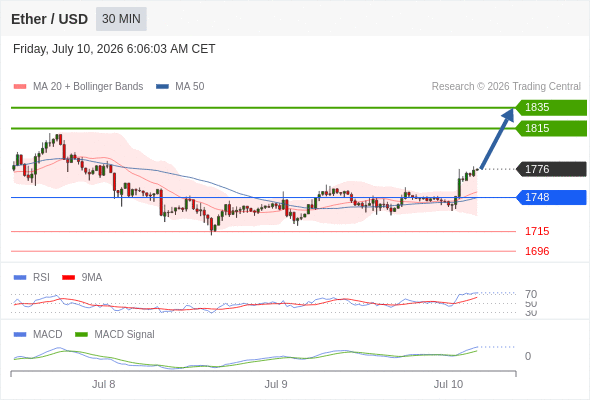Click the pink MA 20 legend swatch

(20, 87)
